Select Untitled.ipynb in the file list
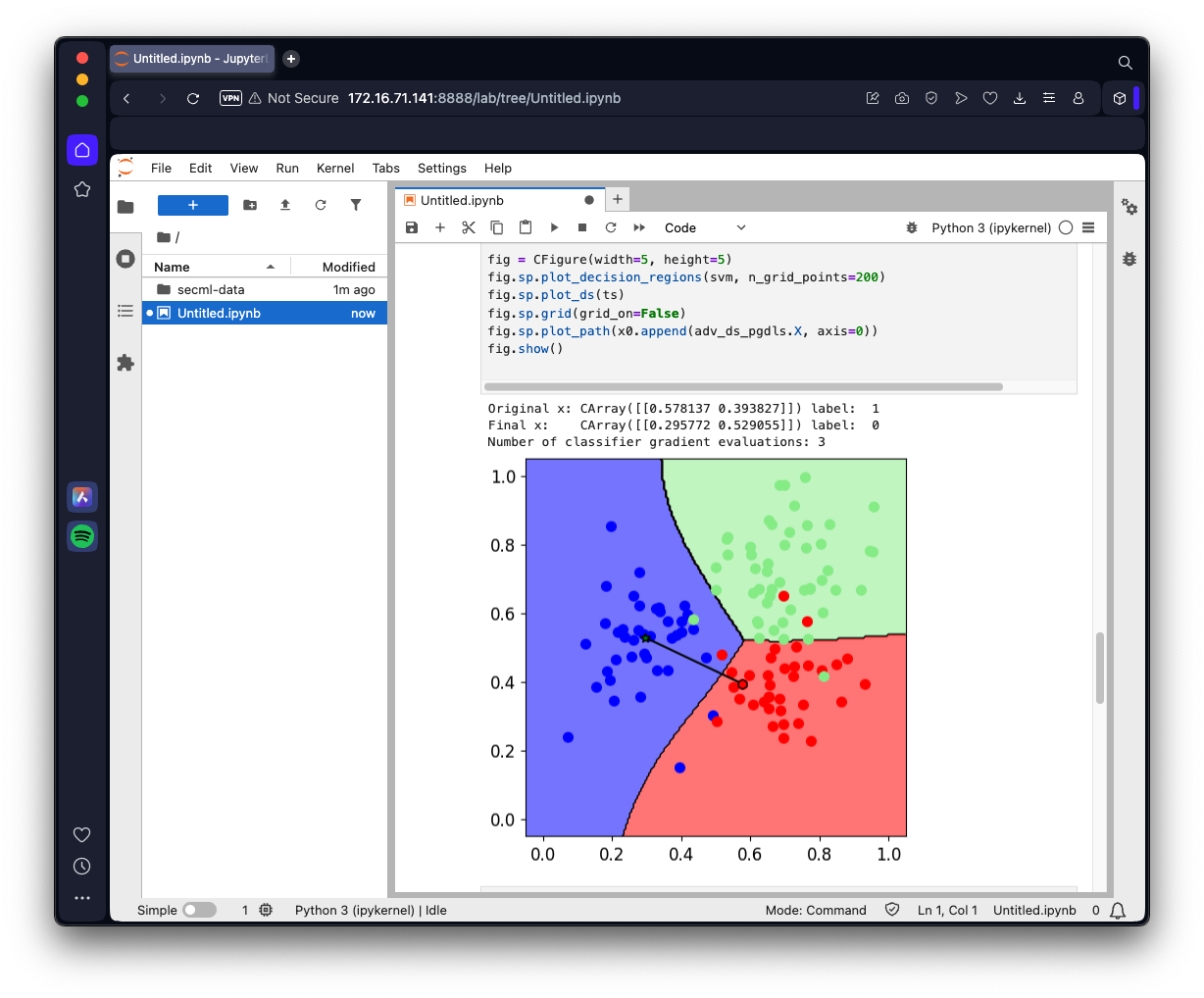The height and width of the screenshot is (998, 1204). [265, 313]
